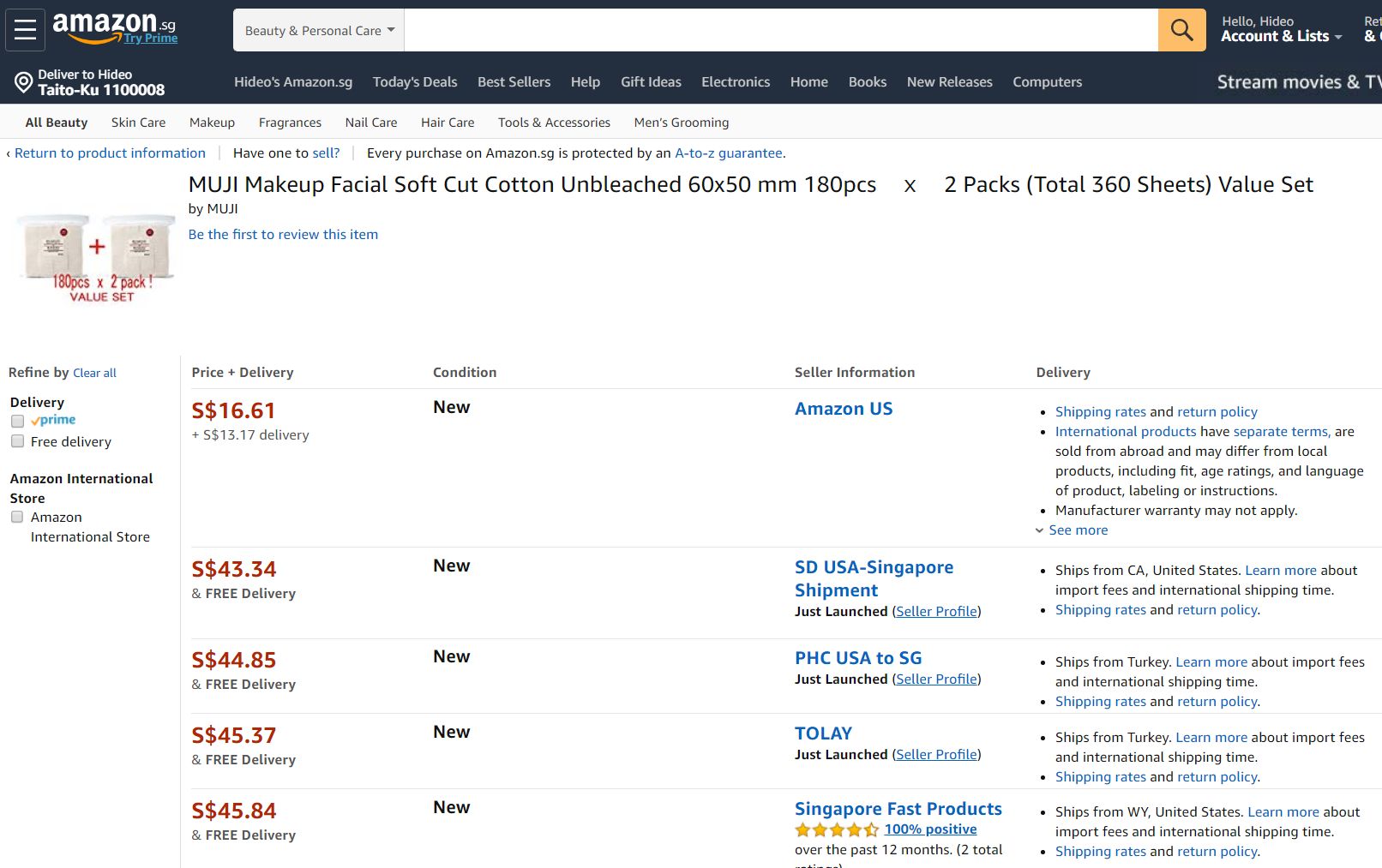The height and width of the screenshot is (868, 1382).
Task: Click the search text field
Action: point(781,30)
